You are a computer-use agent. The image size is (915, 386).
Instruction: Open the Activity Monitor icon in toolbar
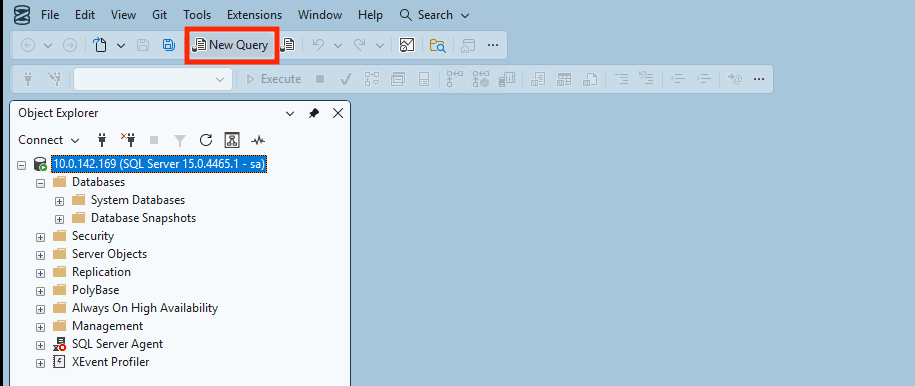407,46
